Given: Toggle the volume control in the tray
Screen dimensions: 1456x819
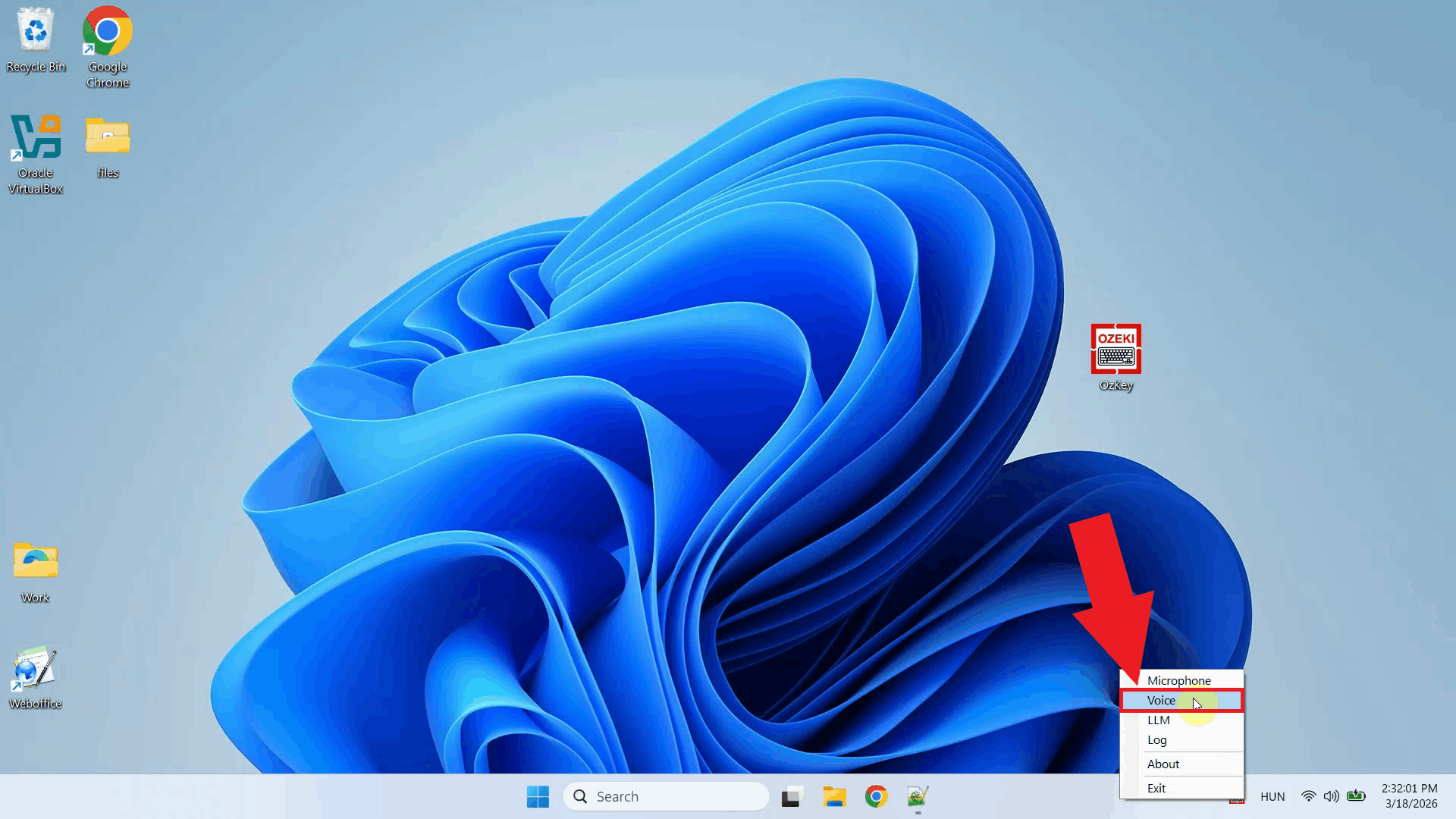Looking at the screenshot, I should tap(1332, 796).
